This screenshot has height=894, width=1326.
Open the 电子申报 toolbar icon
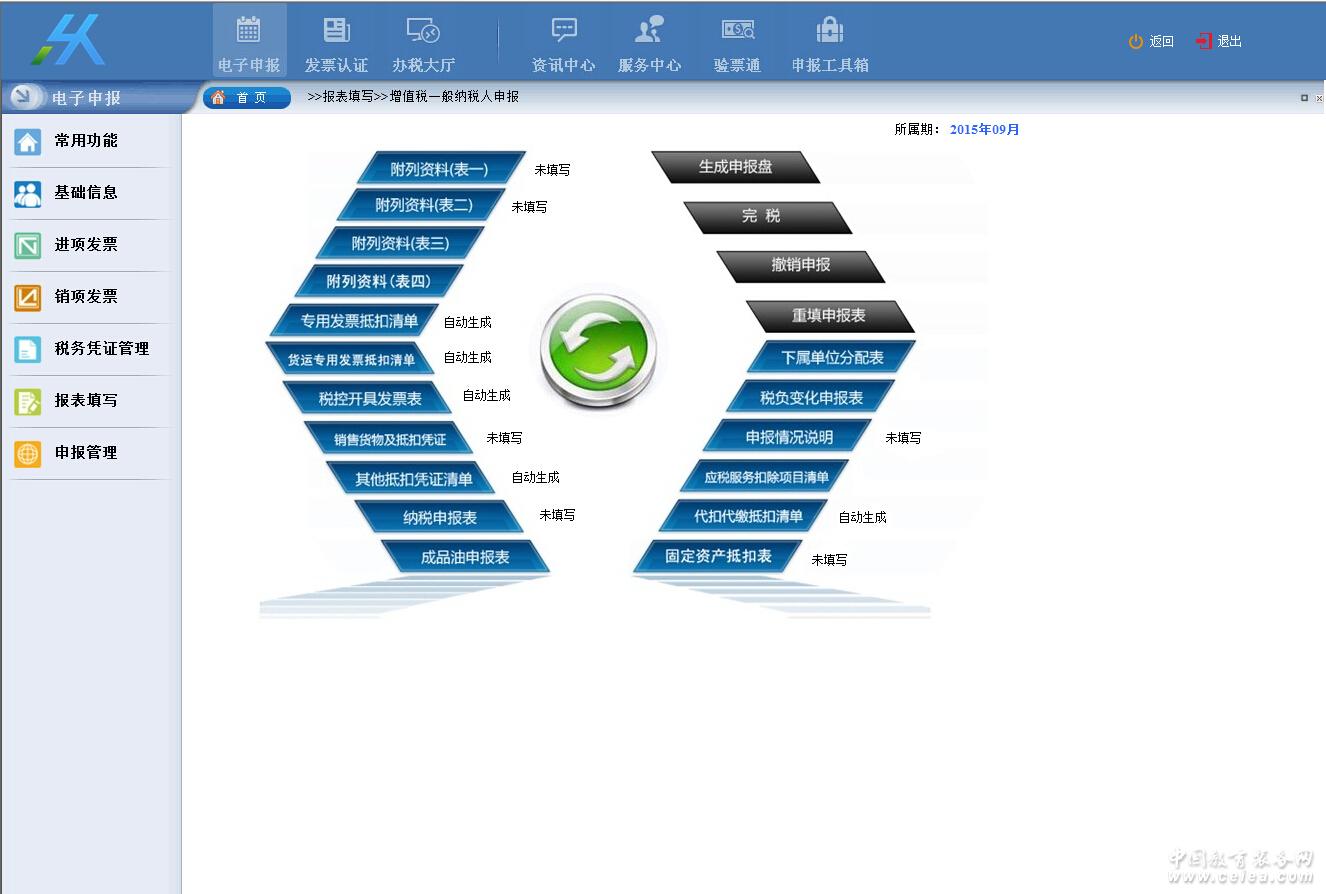tap(249, 41)
